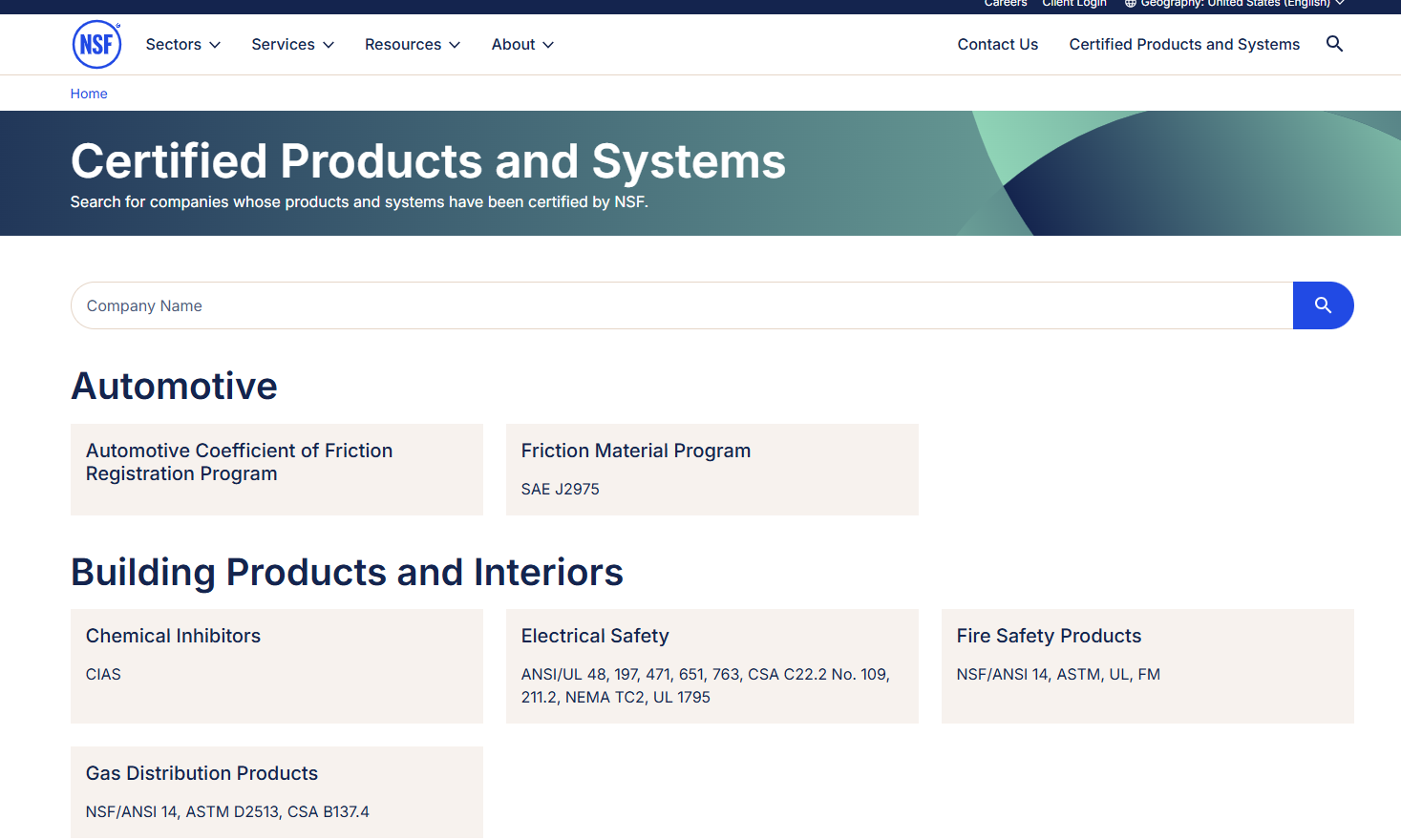Expand the Resources menu
The image size is (1401, 840).
click(413, 44)
